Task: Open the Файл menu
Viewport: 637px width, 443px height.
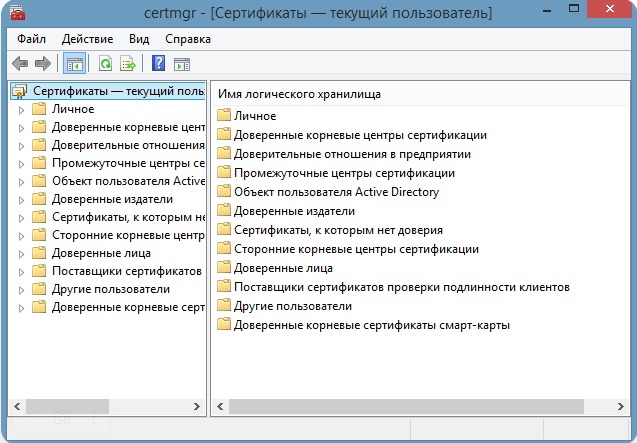Action: tap(31, 39)
